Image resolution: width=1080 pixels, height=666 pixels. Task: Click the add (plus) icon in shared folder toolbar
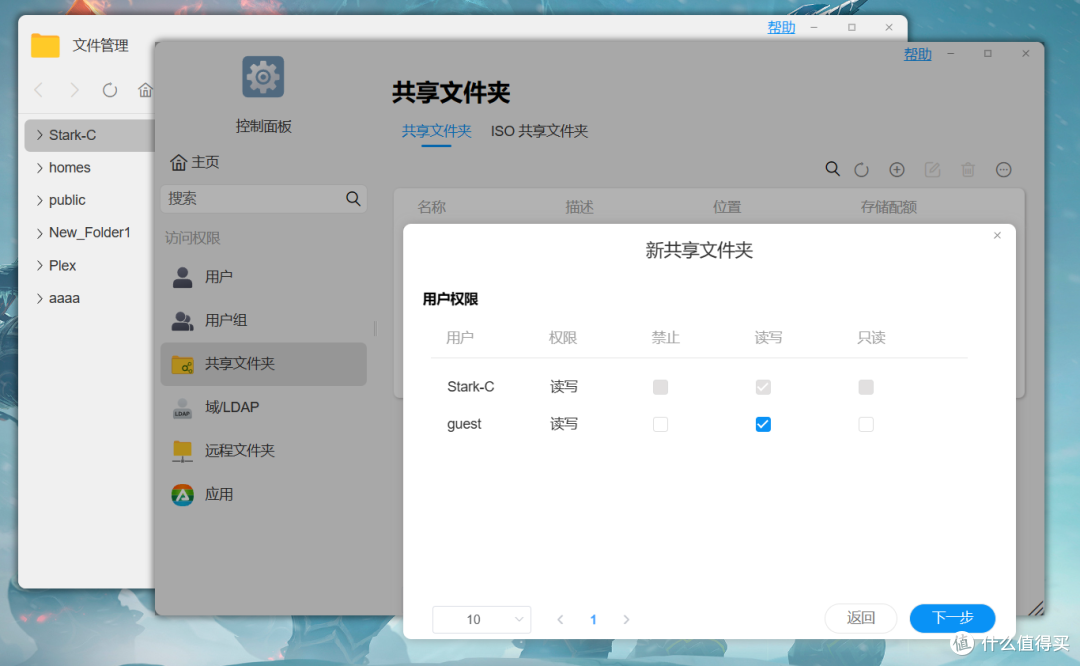tap(896, 169)
